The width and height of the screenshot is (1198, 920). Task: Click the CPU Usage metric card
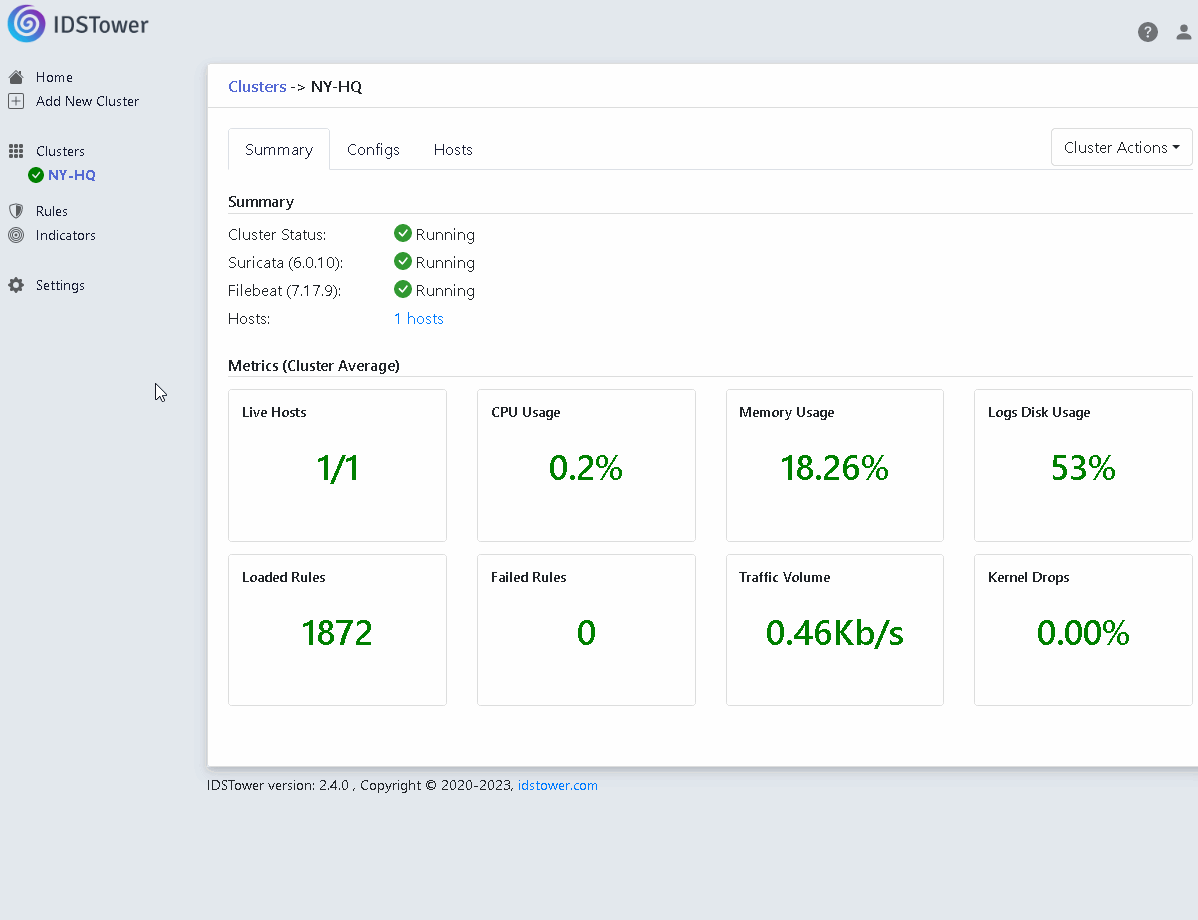coord(586,465)
